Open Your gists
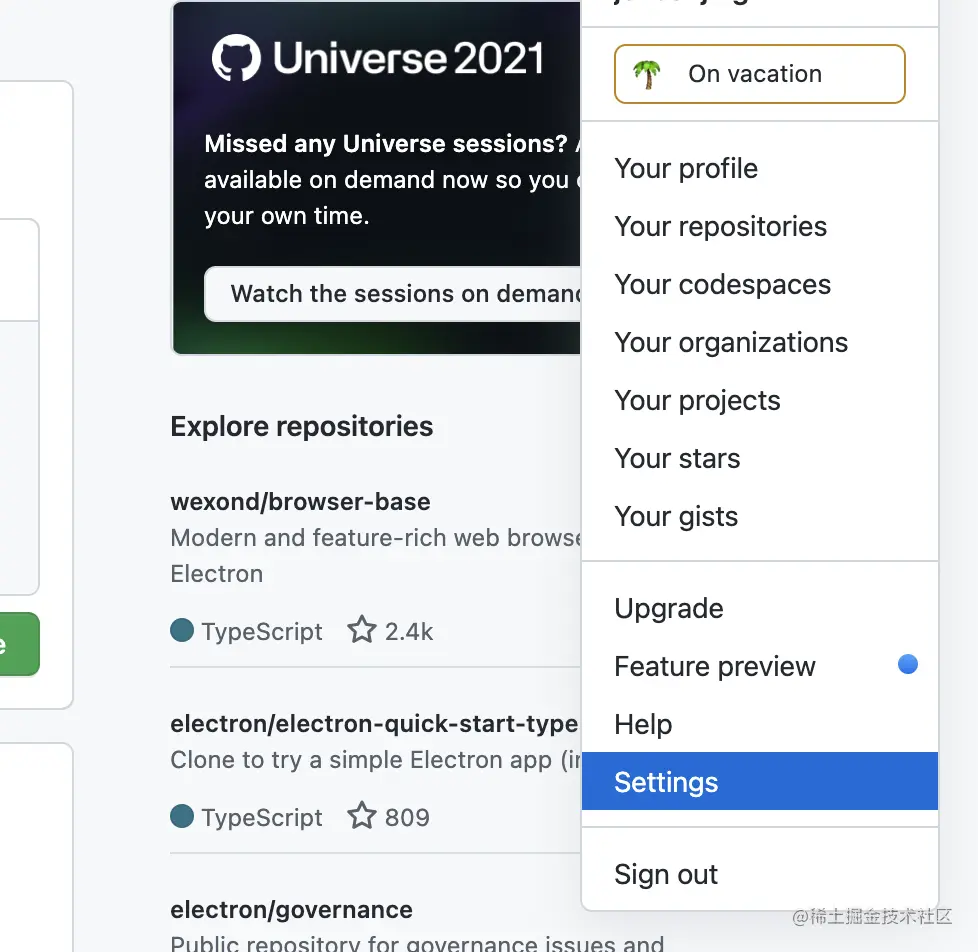The width and height of the screenshot is (978, 952). [676, 516]
